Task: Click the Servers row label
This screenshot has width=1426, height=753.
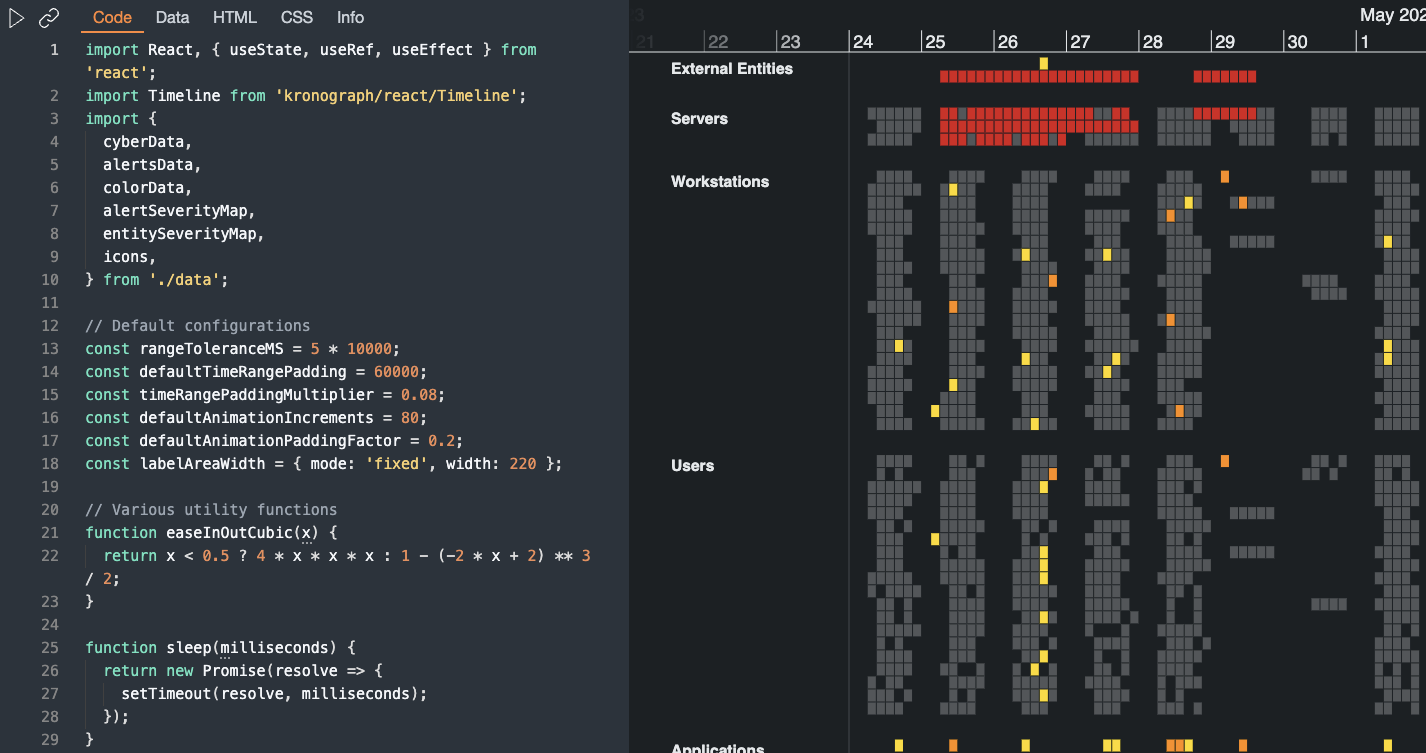Action: [699, 118]
